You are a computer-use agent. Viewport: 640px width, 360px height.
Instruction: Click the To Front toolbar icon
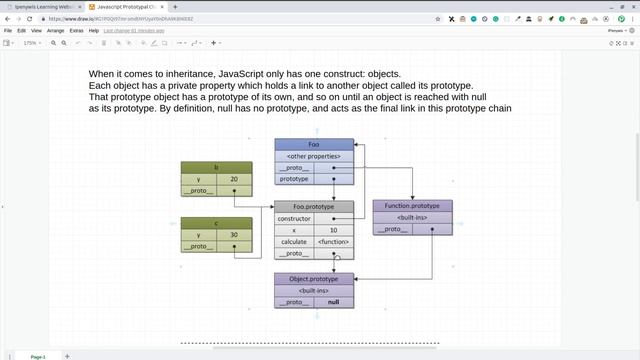(x=118, y=43)
